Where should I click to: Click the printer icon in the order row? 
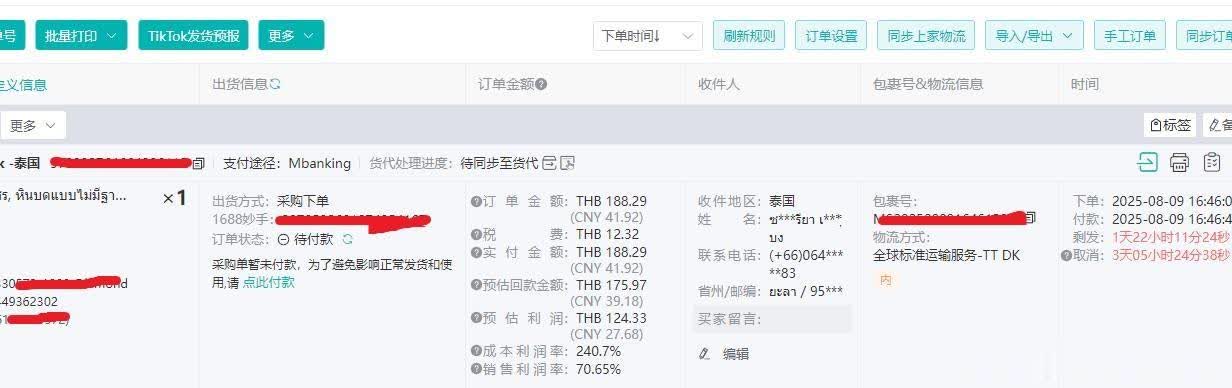[x=1180, y=162]
